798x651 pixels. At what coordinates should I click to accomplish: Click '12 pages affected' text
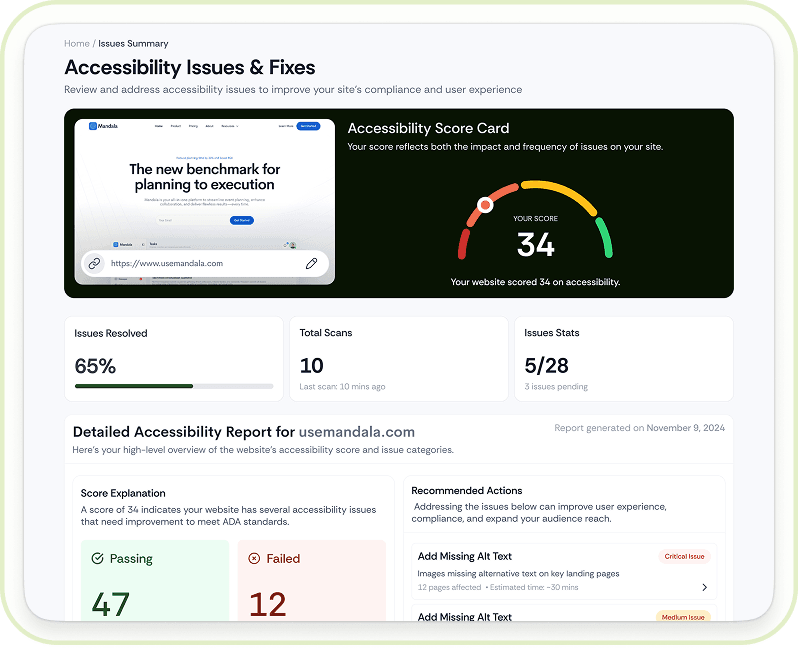click(449, 587)
